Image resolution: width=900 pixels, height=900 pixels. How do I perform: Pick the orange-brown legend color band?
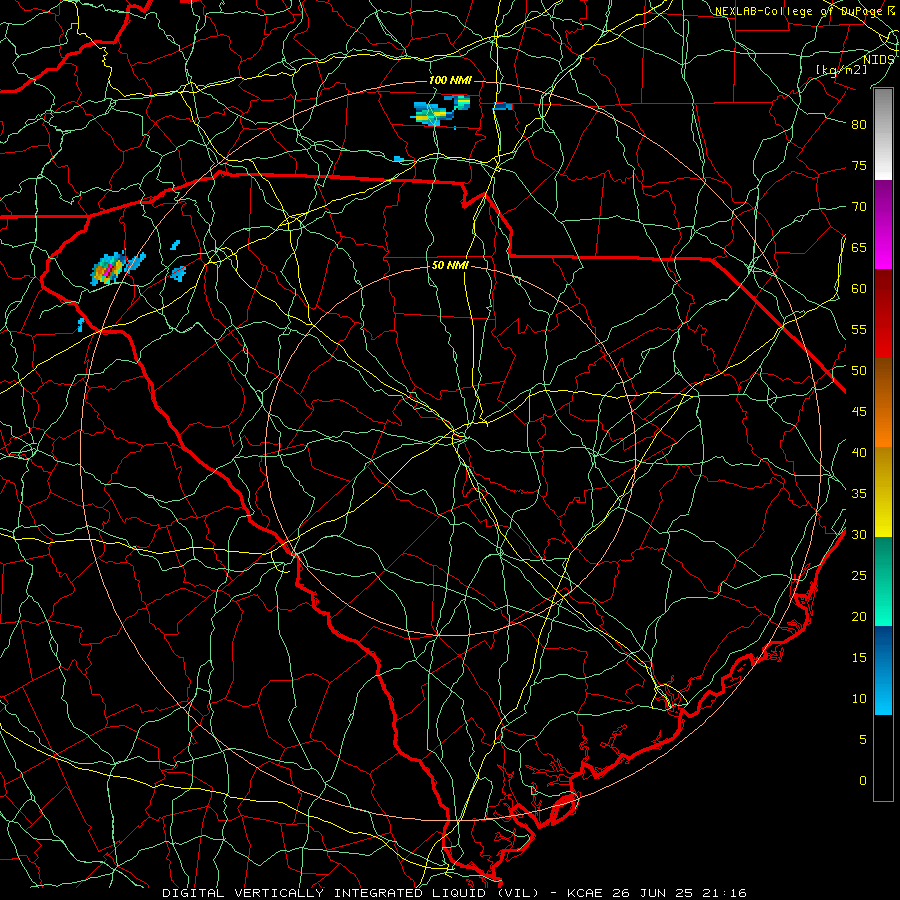pyautogui.click(x=883, y=403)
